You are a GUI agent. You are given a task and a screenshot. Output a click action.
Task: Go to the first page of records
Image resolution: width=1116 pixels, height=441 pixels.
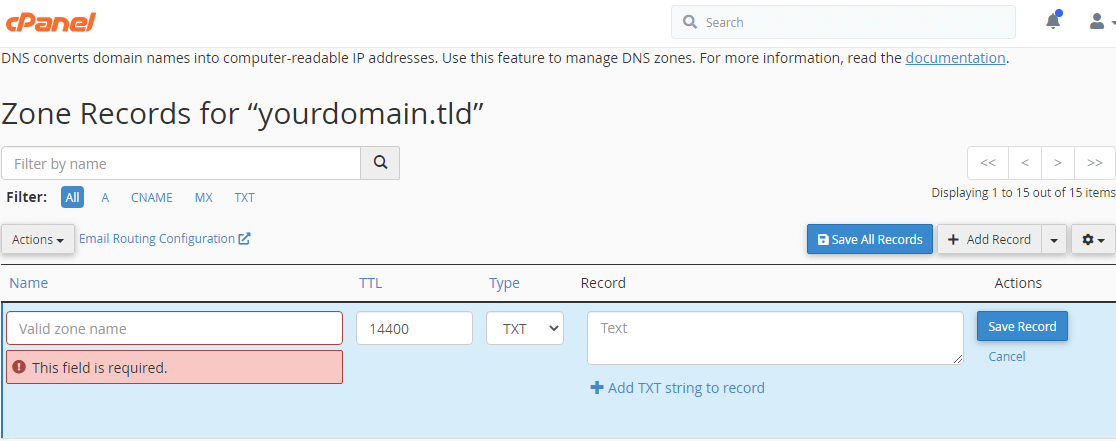pos(987,163)
